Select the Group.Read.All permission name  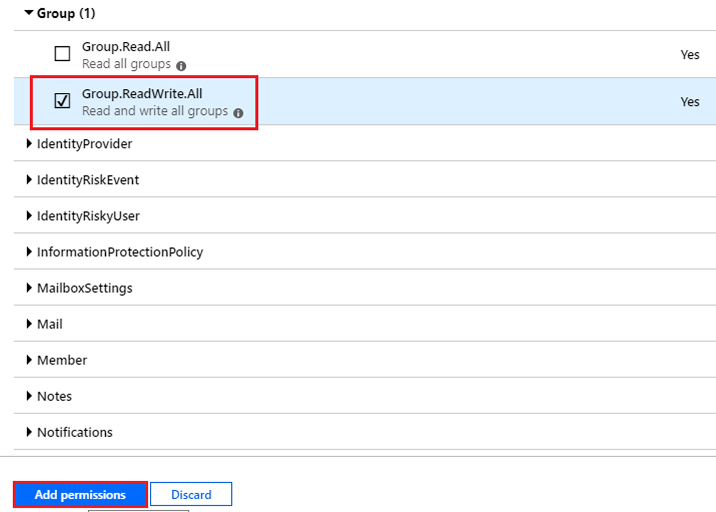tap(126, 47)
